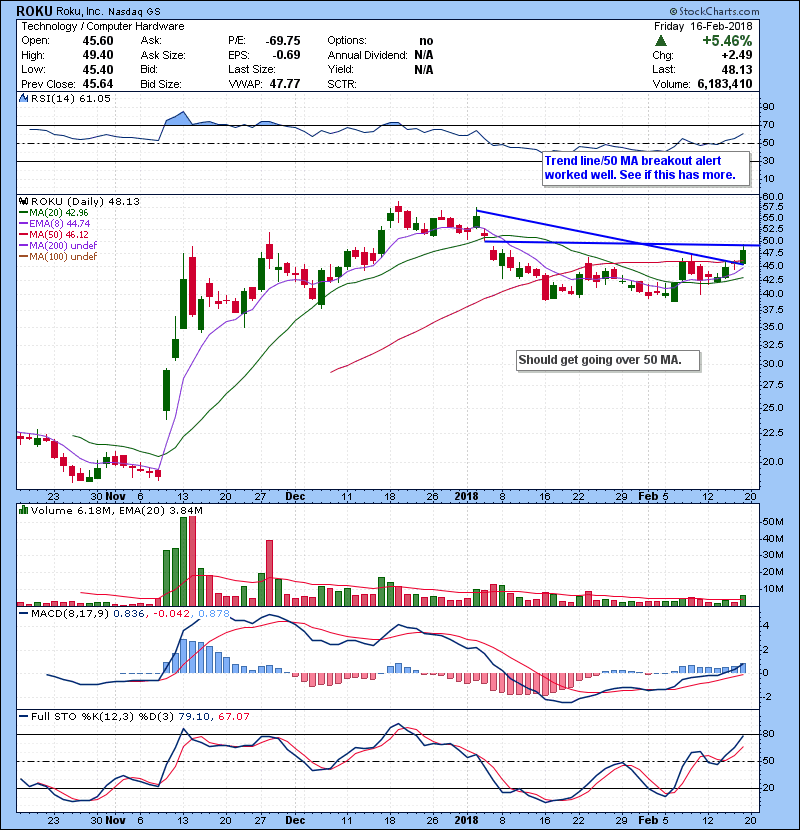Click the Volume 6,183,410 figure
Viewport: 800px width, 830px height.
pos(725,84)
